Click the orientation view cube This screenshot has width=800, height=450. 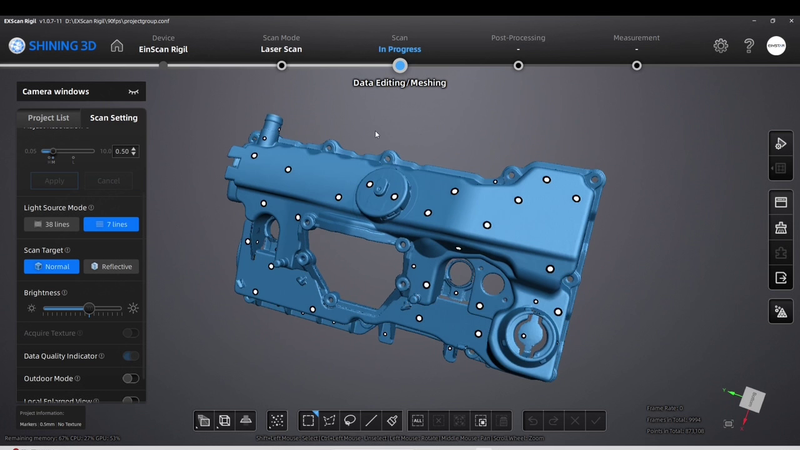(752, 399)
